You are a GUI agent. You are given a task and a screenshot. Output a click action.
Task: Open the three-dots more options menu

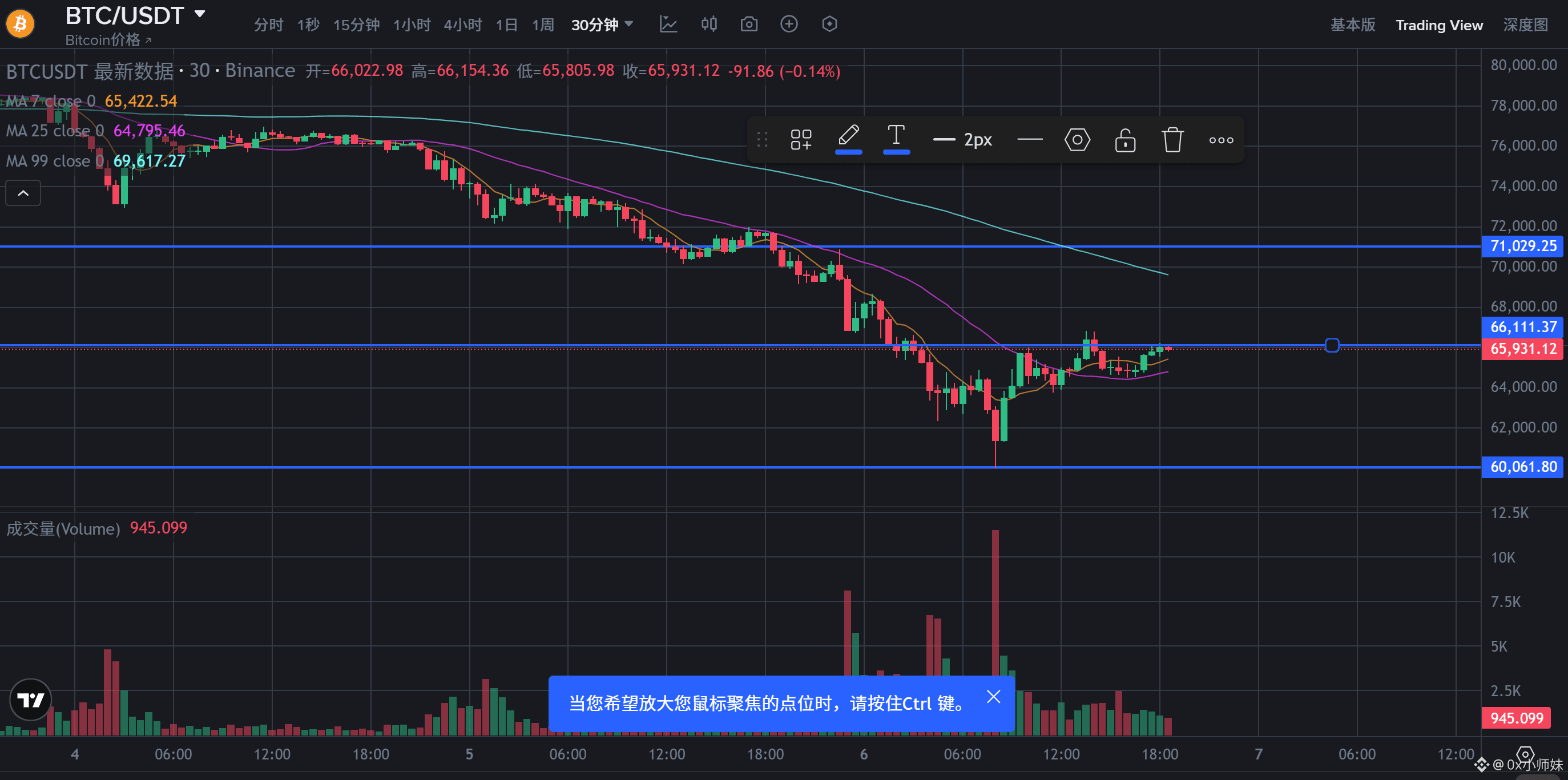tap(1221, 140)
